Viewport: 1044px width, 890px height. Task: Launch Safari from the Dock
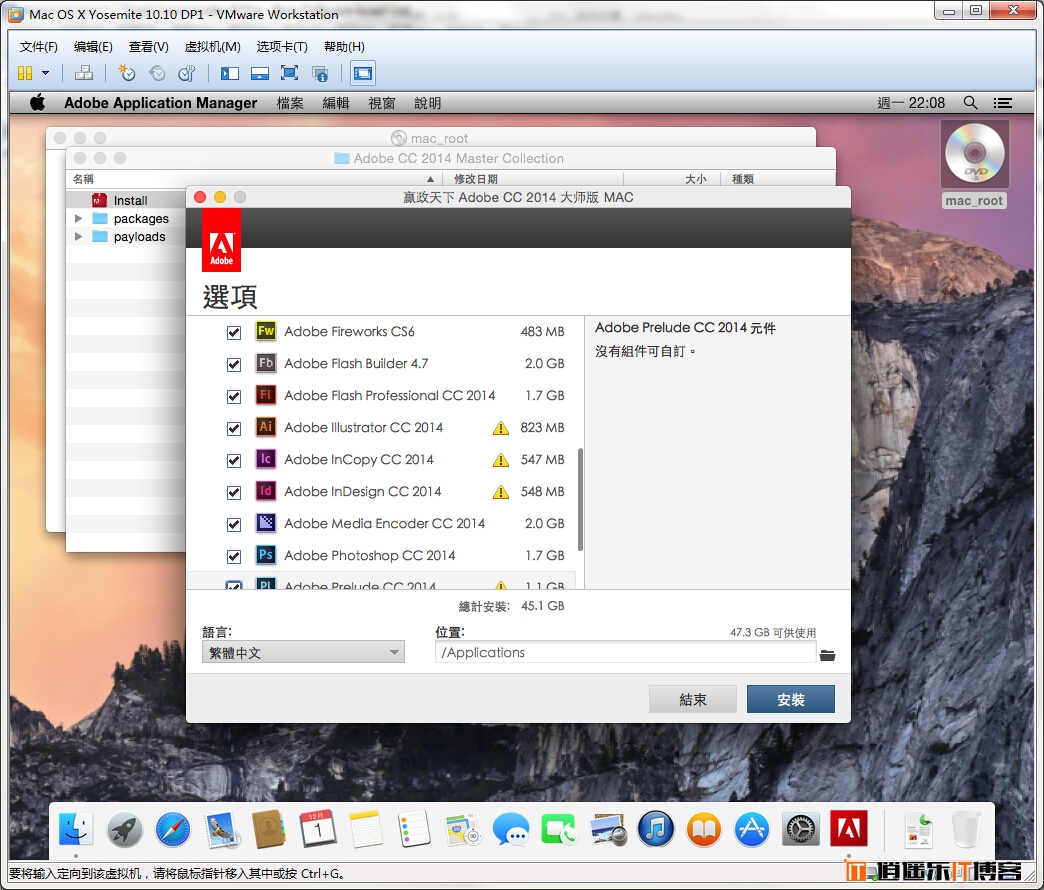[x=172, y=829]
